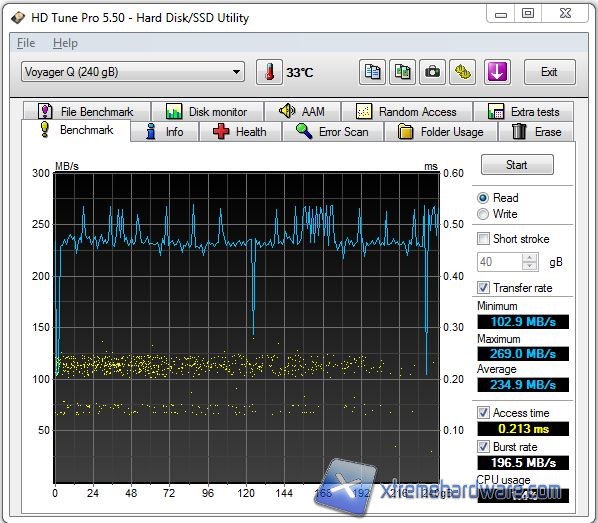Toggle the Access time checkbox
The width and height of the screenshot is (598, 523).
483,412
